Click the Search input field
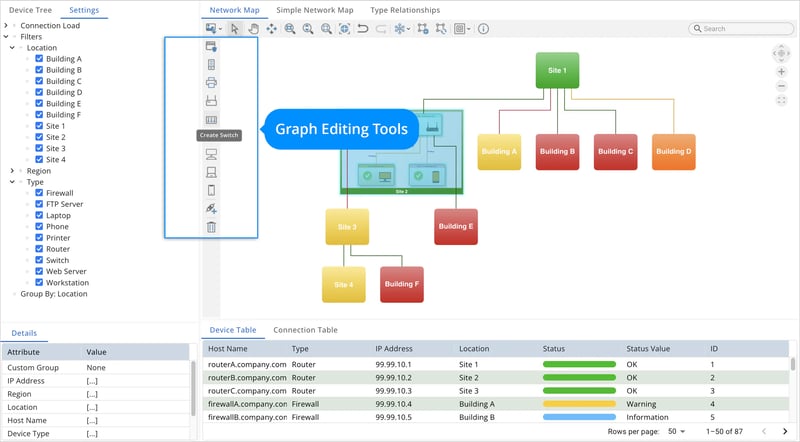Image resolution: width=800 pixels, height=442 pixels. point(741,29)
